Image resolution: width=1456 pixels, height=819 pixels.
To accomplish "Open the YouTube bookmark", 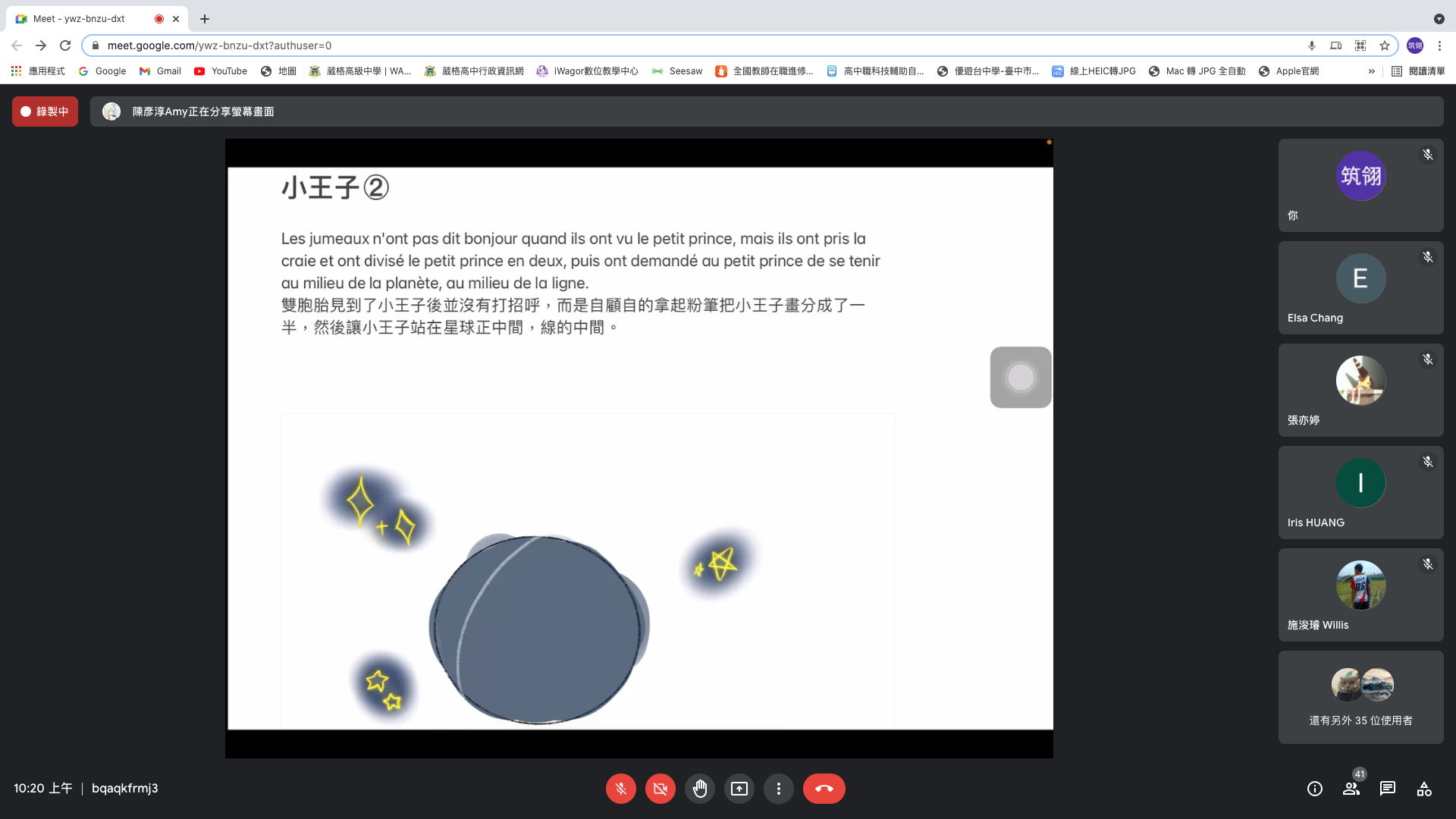I will point(221,71).
